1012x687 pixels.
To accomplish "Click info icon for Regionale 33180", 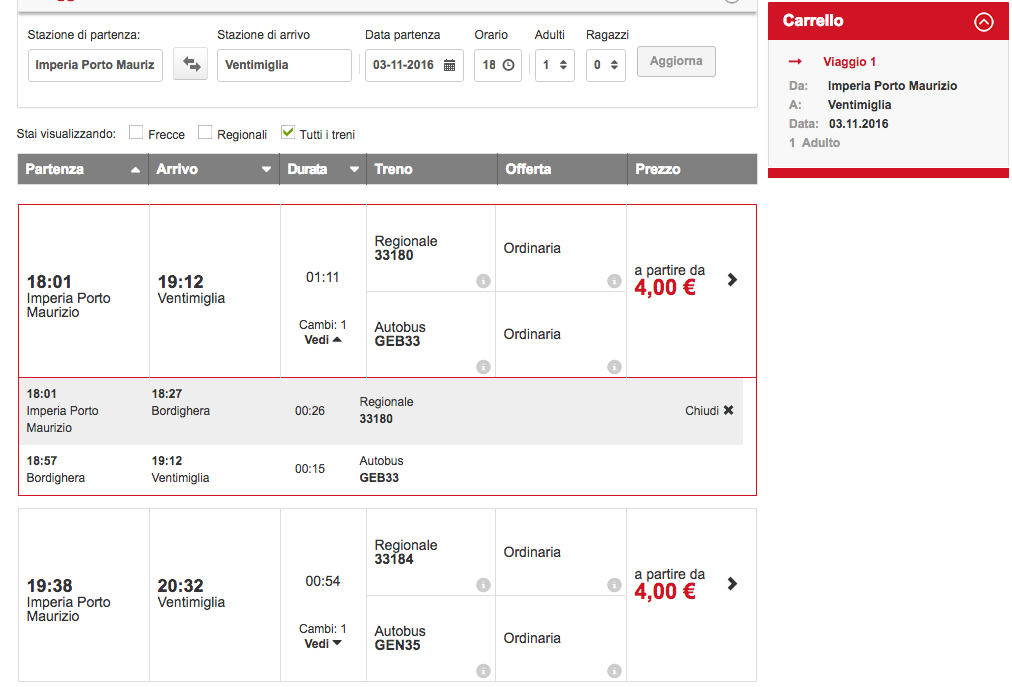I will [483, 282].
